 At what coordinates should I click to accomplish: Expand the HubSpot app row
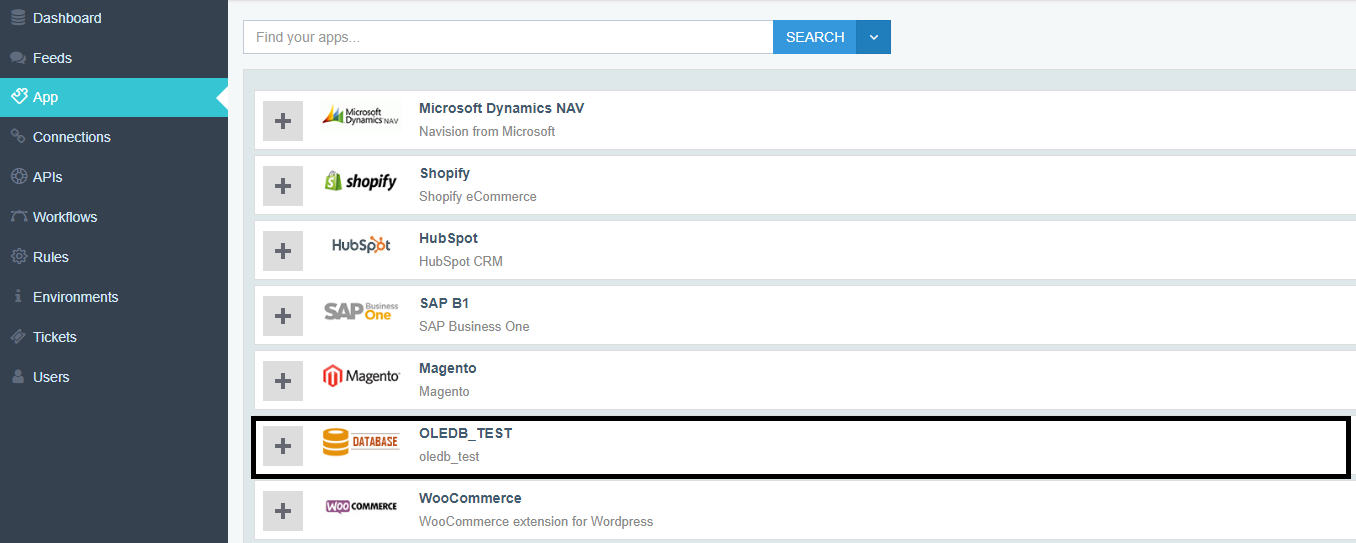click(283, 251)
